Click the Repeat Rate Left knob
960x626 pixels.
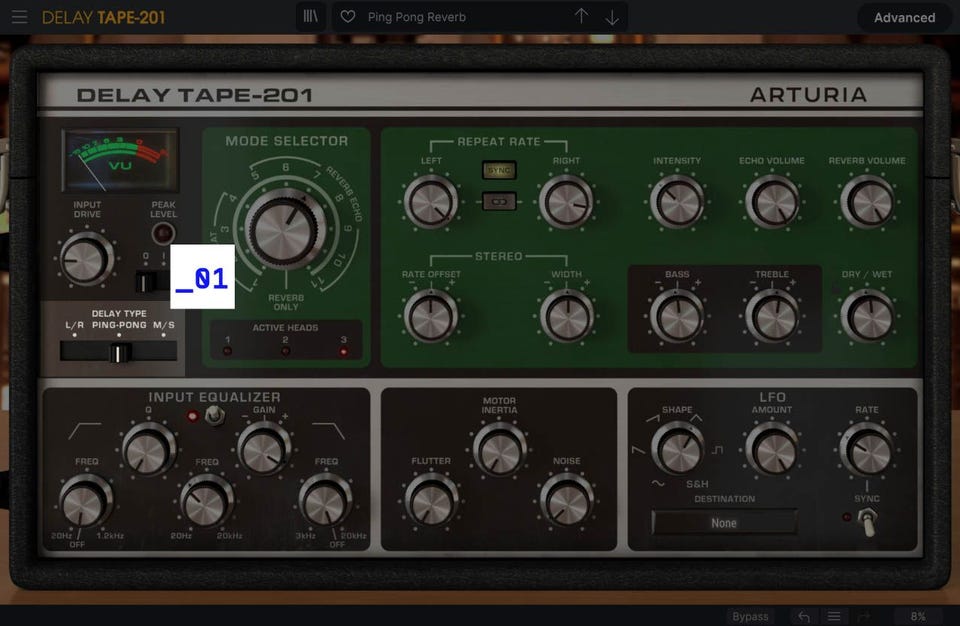431,202
